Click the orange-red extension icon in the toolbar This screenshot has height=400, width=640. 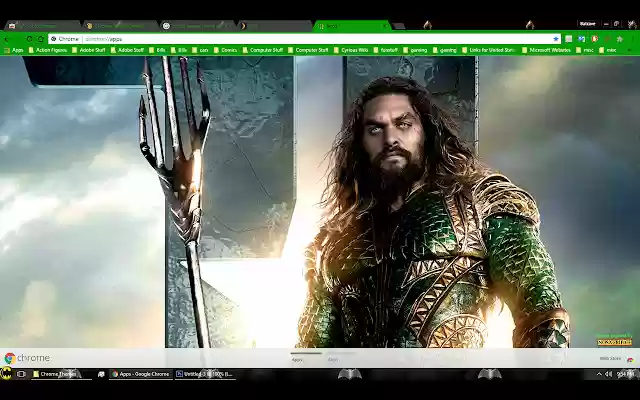(x=594, y=39)
